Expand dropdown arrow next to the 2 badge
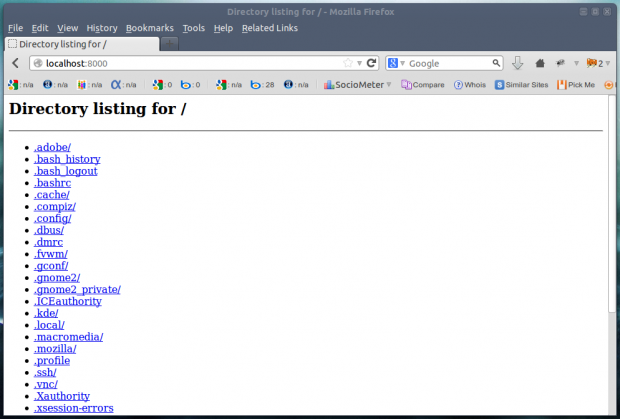Viewport: 620px width, 419px height. pos(608,63)
